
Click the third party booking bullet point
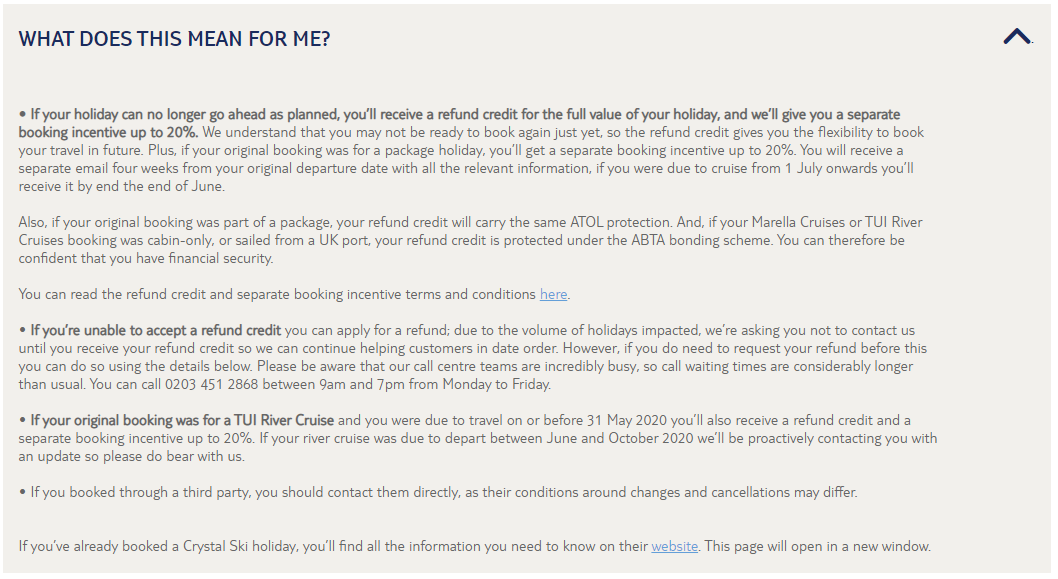pyautogui.click(x=438, y=493)
